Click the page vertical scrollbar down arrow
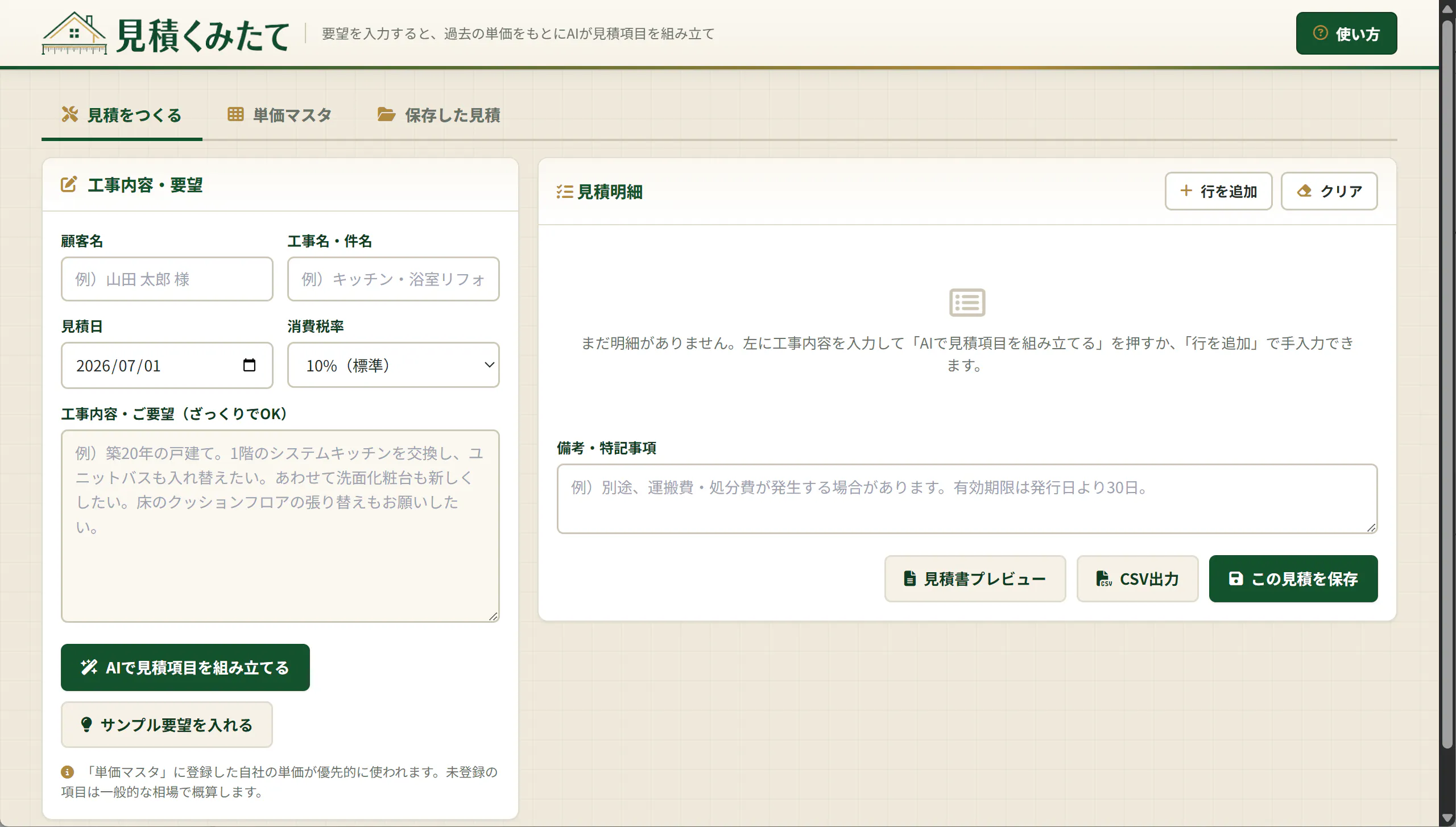This screenshot has height=827, width=1456. (1447, 818)
